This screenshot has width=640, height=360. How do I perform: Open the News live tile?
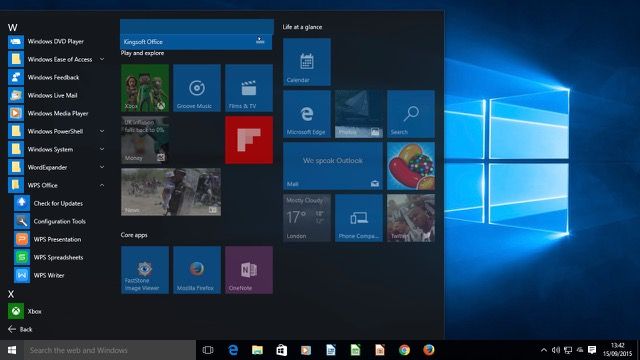pos(171,192)
